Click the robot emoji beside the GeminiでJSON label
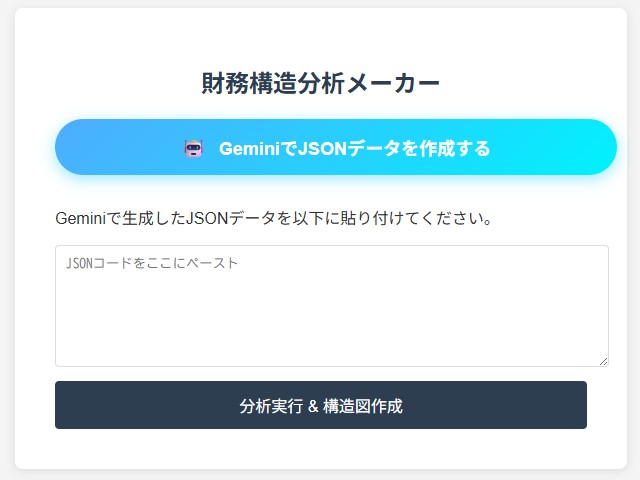The width and height of the screenshot is (640, 480). click(x=193, y=148)
